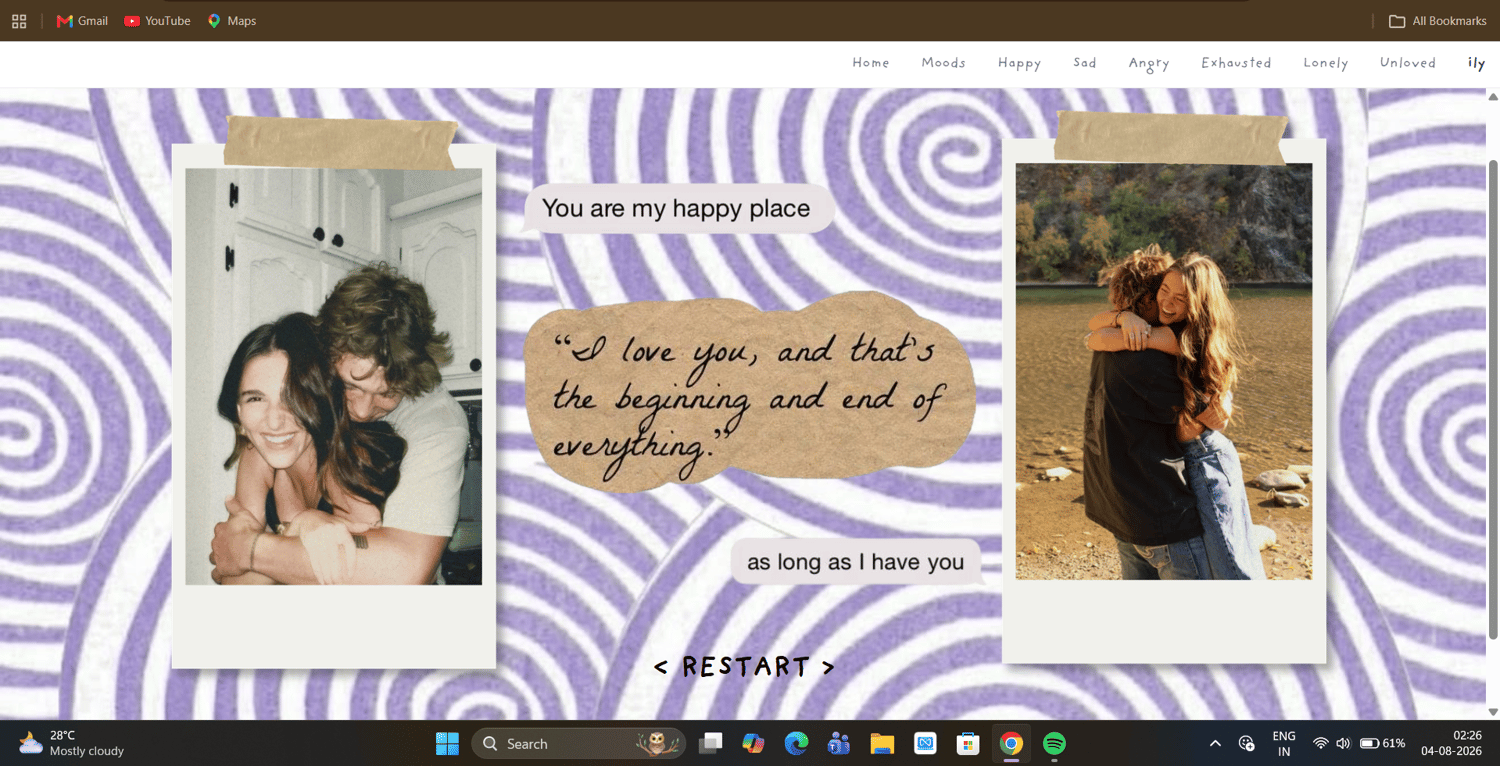Open the Unloved page link

coord(1408,63)
